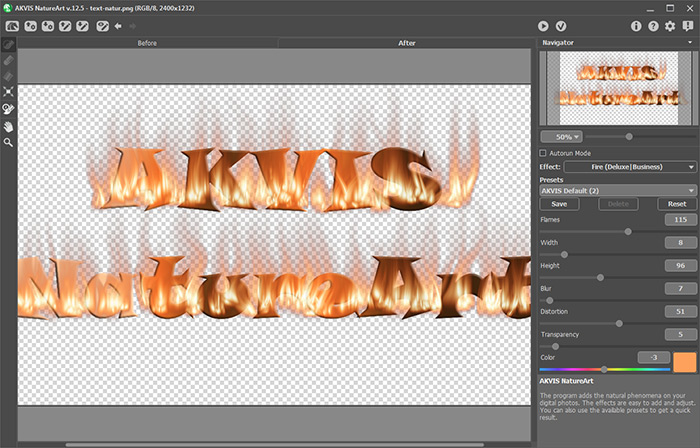The image size is (700, 448).
Task: Click the Transparency slider handle
Action: pyautogui.click(x=555, y=346)
